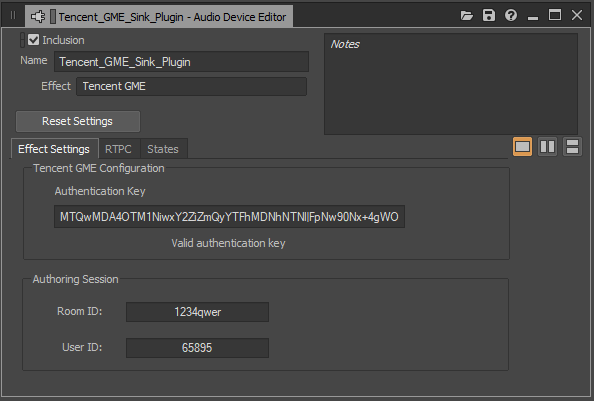Switch to the States tab
Image resolution: width=594 pixels, height=401 pixels.
163,149
